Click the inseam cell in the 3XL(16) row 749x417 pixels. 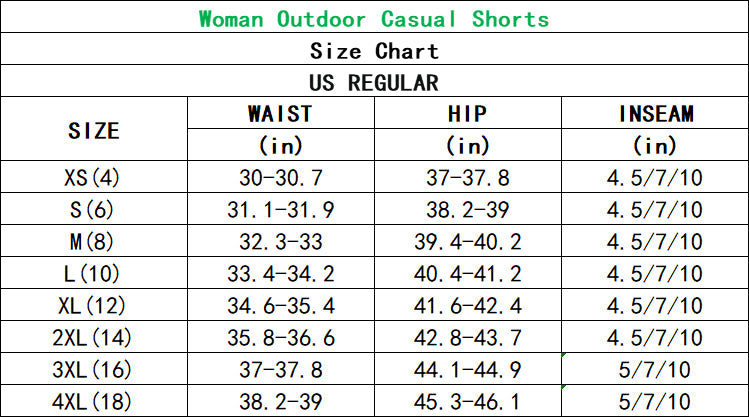pos(656,370)
